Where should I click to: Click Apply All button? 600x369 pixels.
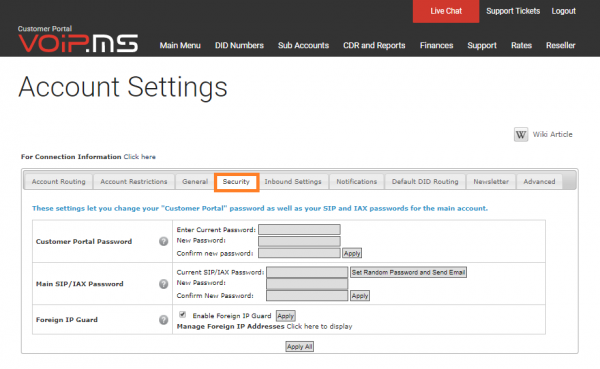pos(299,347)
